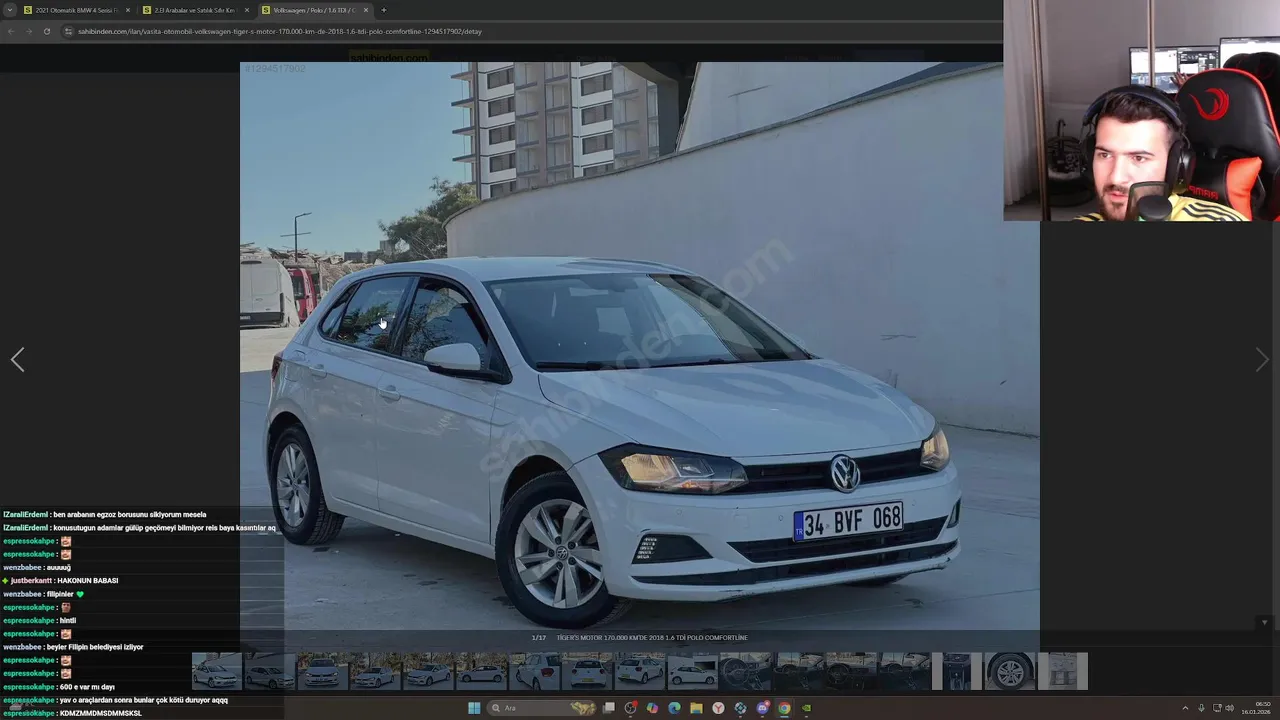Close the BMW 4 Serisi tab

pyautogui.click(x=128, y=10)
